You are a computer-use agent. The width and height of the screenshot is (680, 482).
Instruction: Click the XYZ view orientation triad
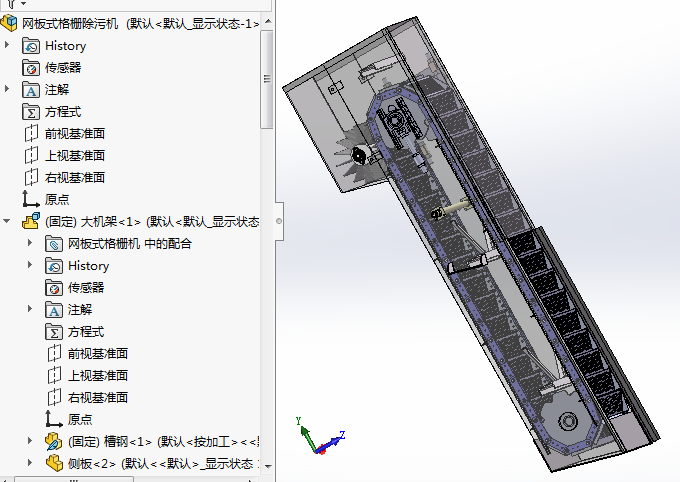click(x=320, y=436)
